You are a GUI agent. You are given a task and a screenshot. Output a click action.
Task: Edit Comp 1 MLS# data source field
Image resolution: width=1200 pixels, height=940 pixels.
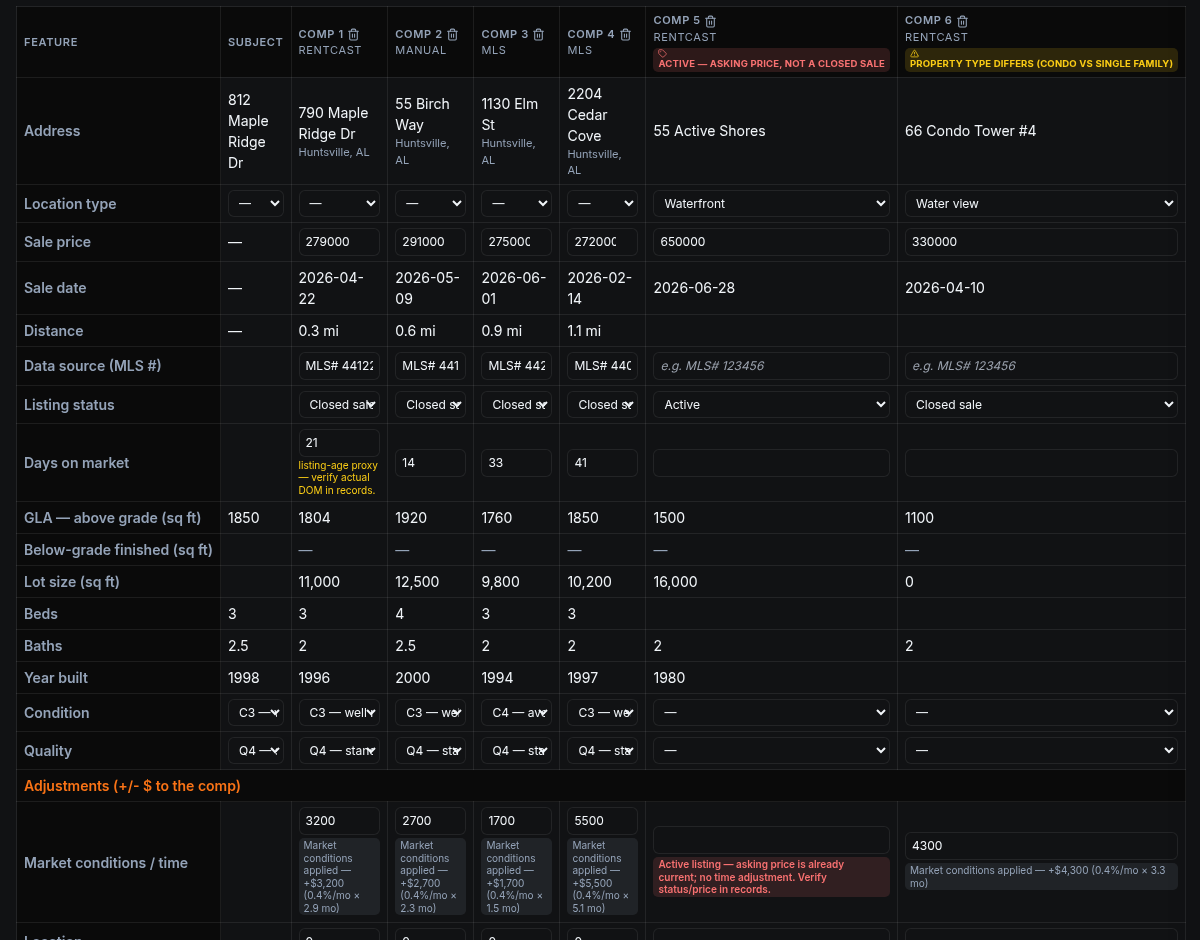339,366
